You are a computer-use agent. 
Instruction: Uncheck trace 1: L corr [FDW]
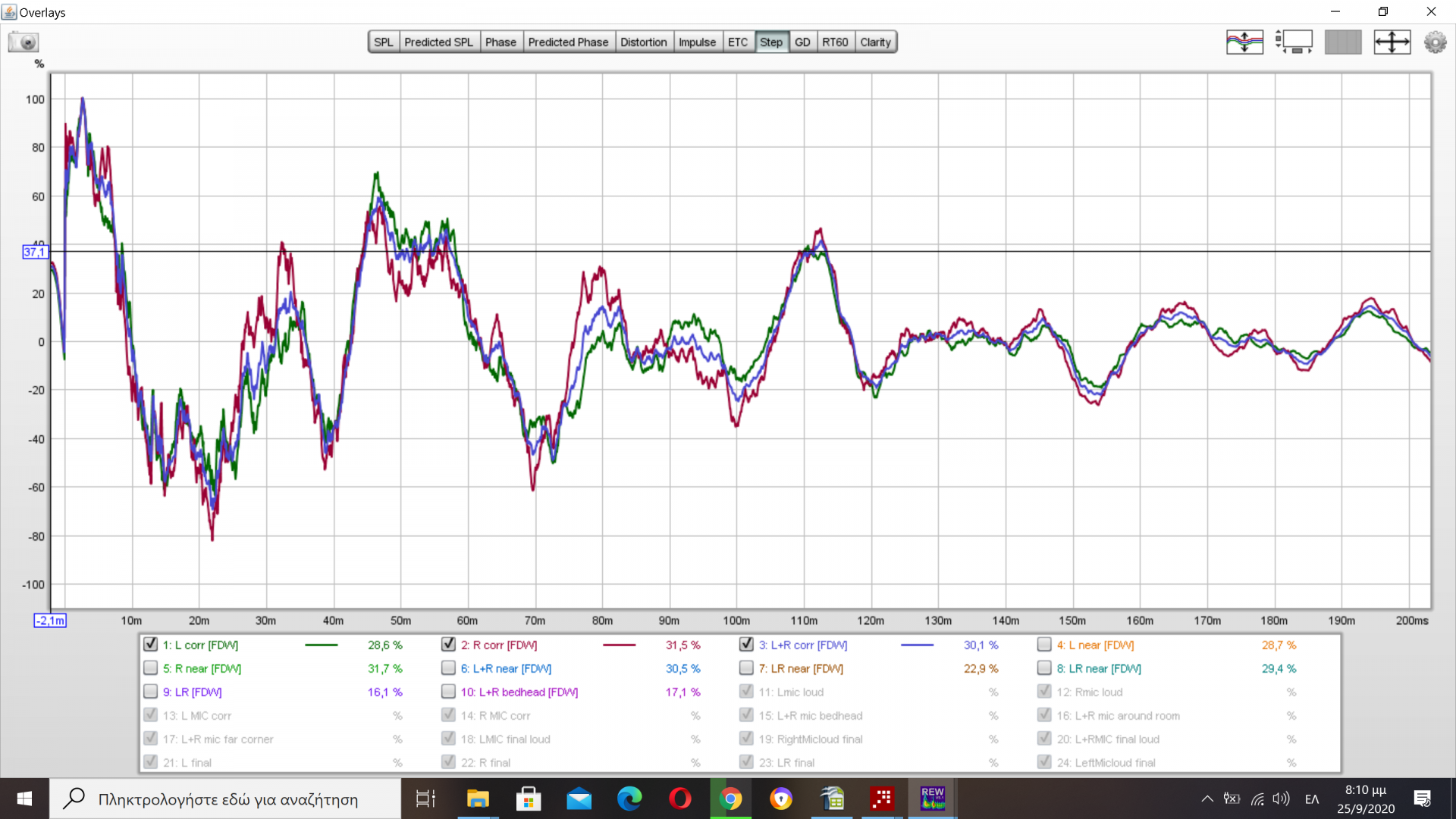pos(150,645)
